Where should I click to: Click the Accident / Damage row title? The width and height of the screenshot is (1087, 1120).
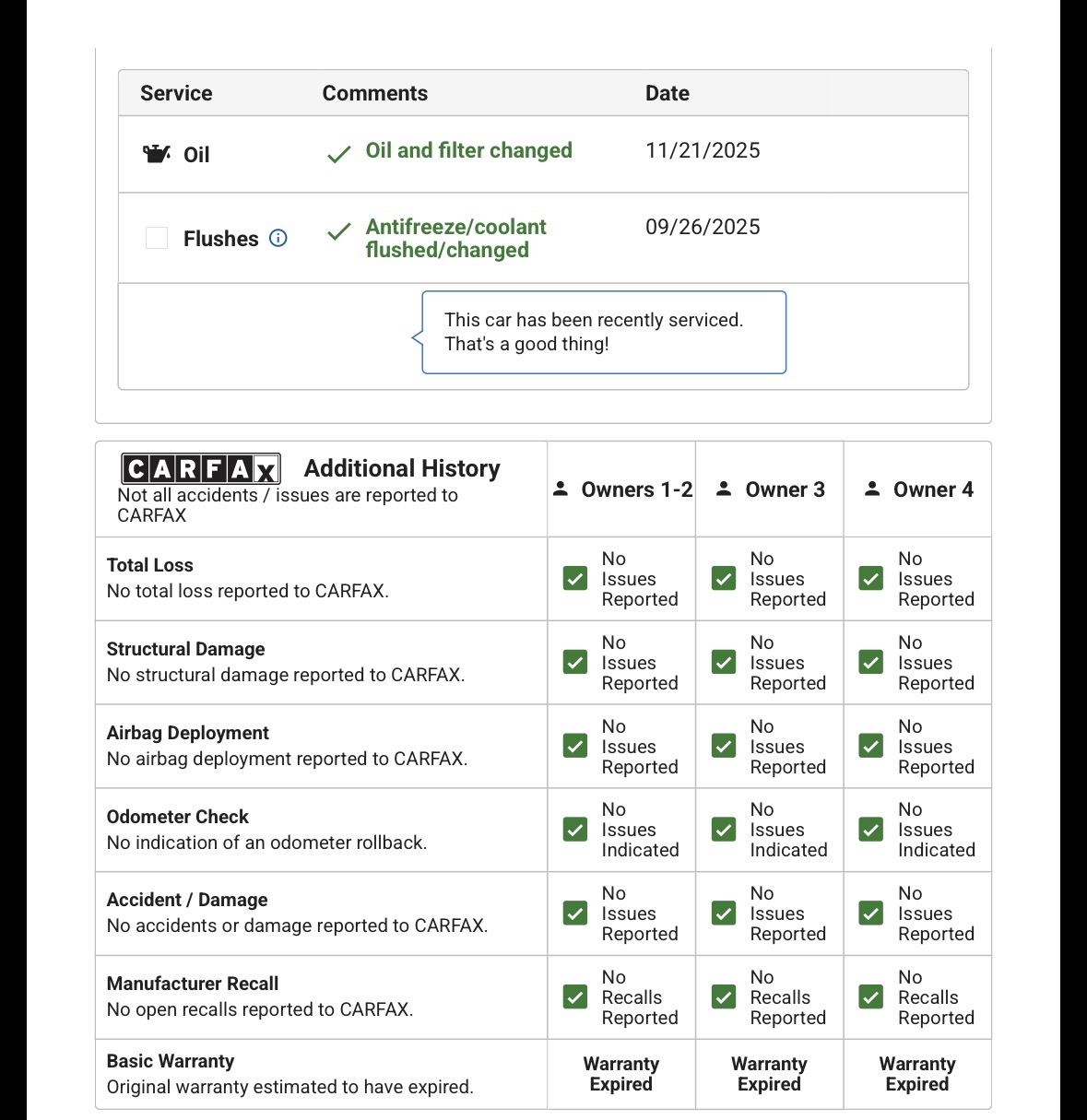click(x=187, y=900)
